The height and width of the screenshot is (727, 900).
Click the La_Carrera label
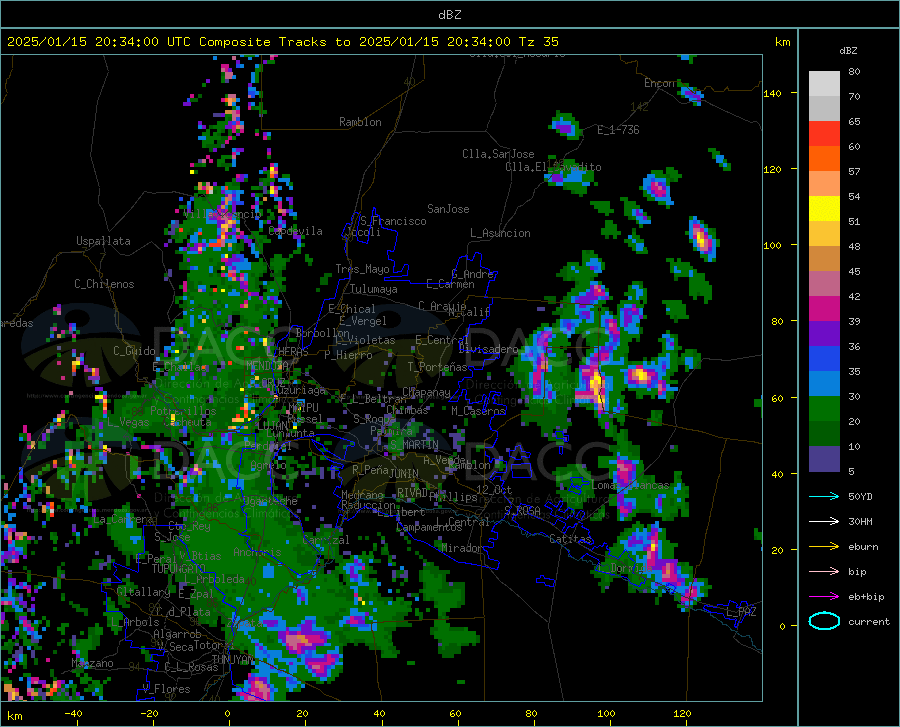tap(123, 520)
